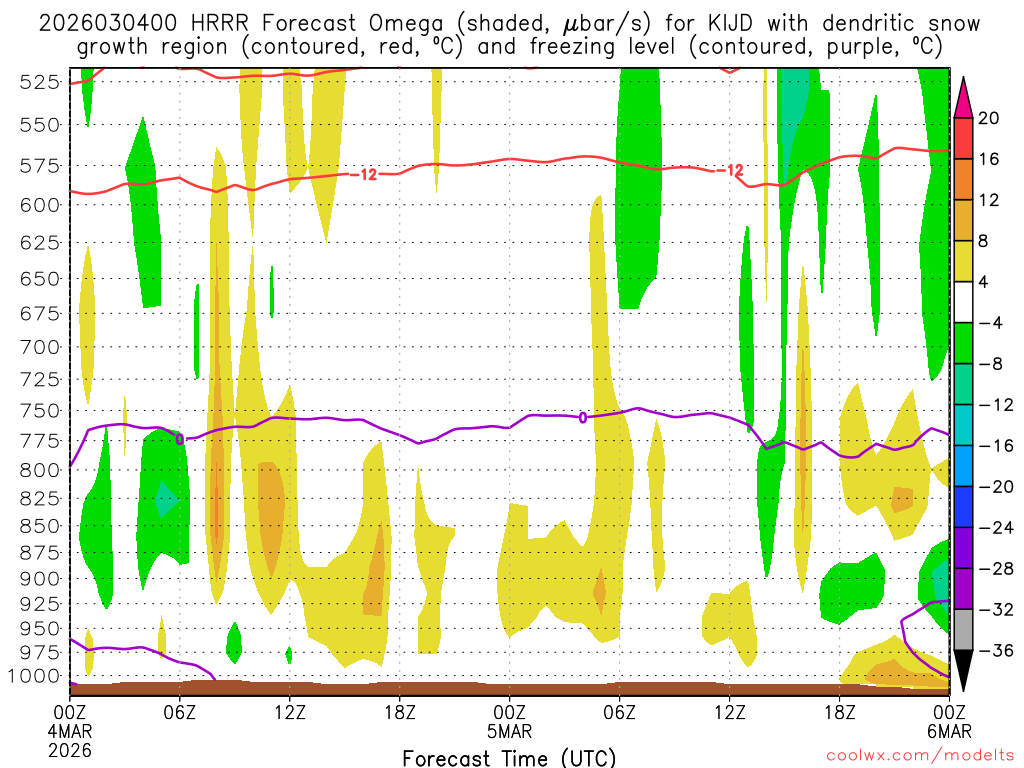Image resolution: width=1024 pixels, height=768 pixels.
Task: Click the 18Z time label on 5MAR
Action: tap(839, 711)
